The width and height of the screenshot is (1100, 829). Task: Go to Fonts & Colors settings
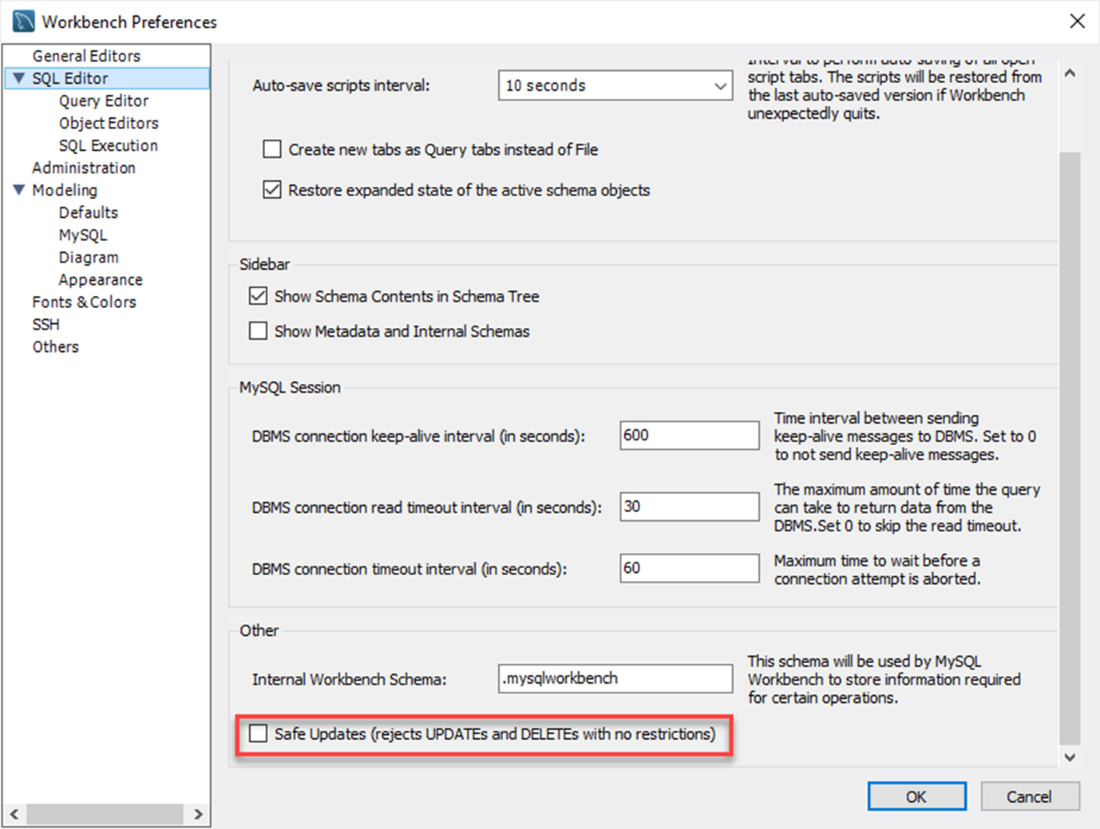(x=84, y=302)
